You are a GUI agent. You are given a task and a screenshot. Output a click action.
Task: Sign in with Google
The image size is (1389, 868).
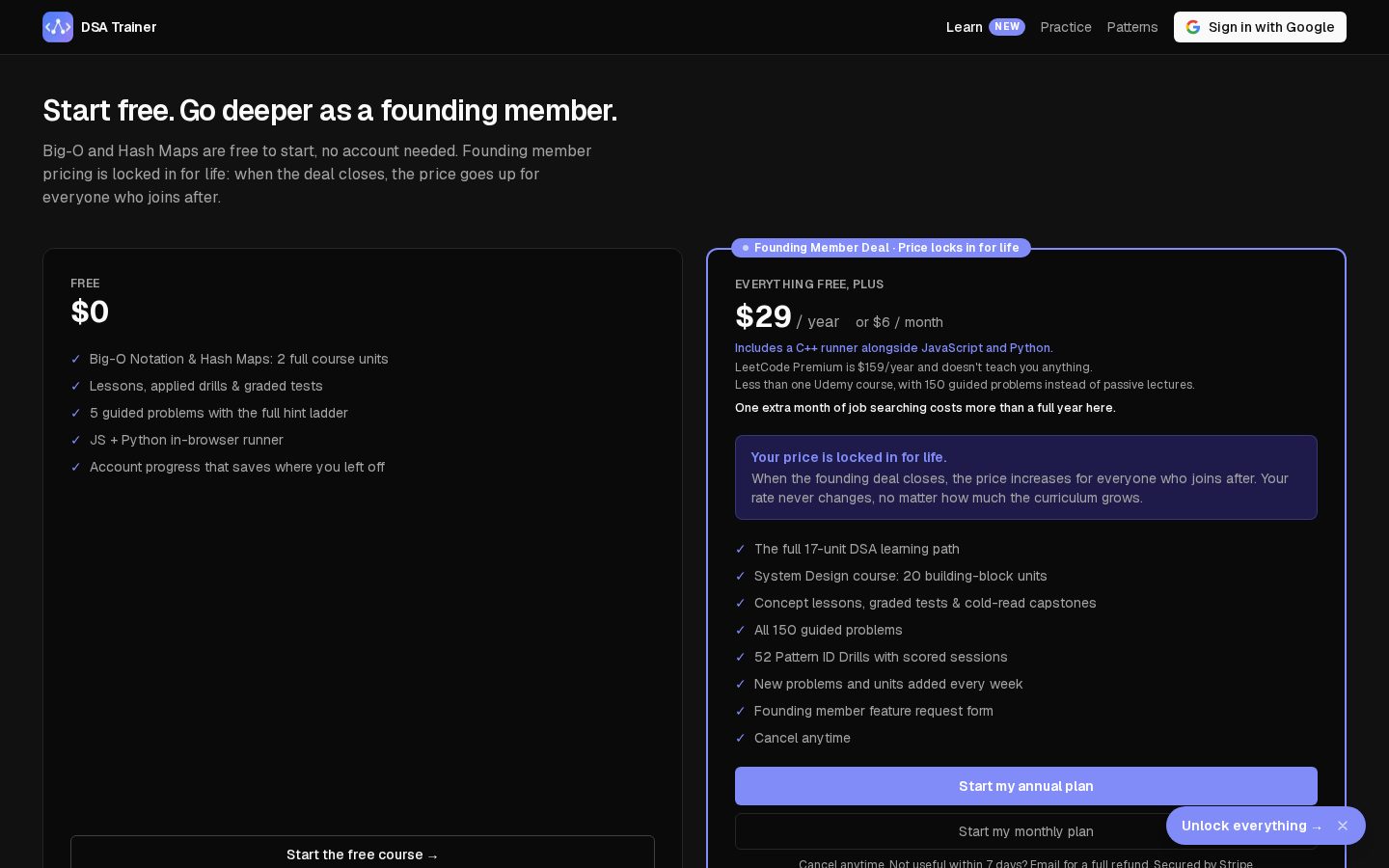click(x=1260, y=27)
